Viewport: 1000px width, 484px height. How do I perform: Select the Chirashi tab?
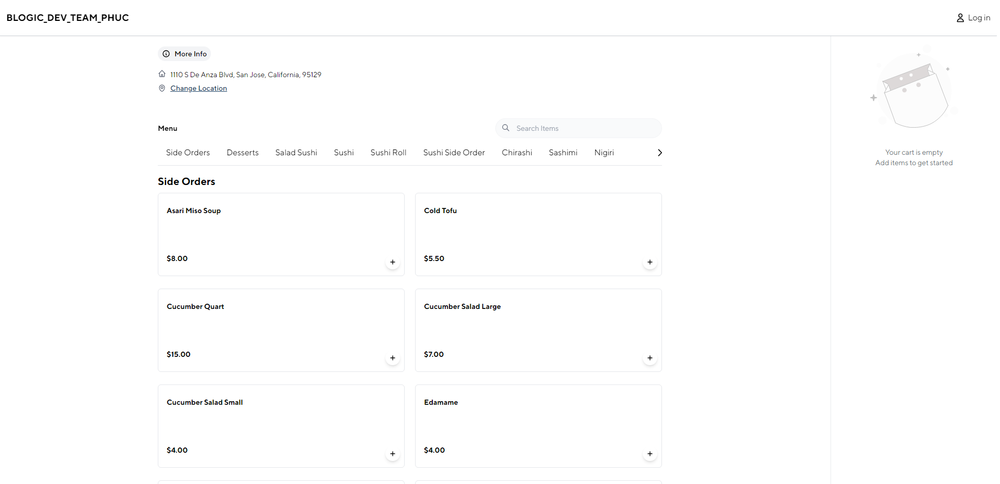tap(517, 152)
